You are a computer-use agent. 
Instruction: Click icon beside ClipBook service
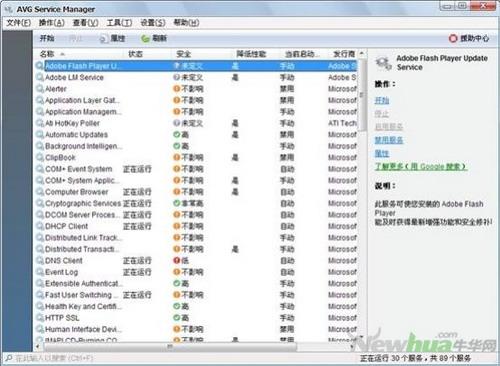tap(40, 157)
